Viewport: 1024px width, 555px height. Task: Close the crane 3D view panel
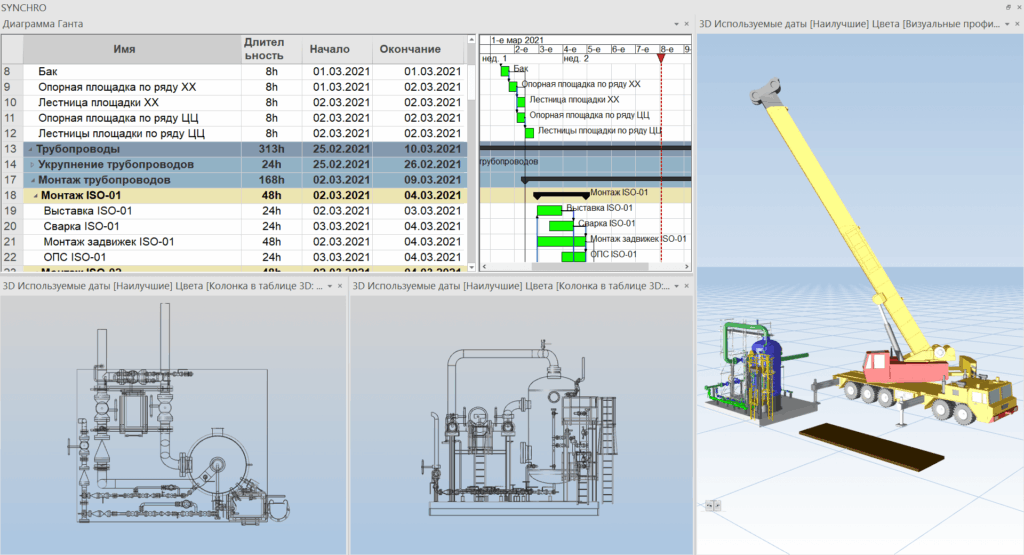(x=1017, y=24)
